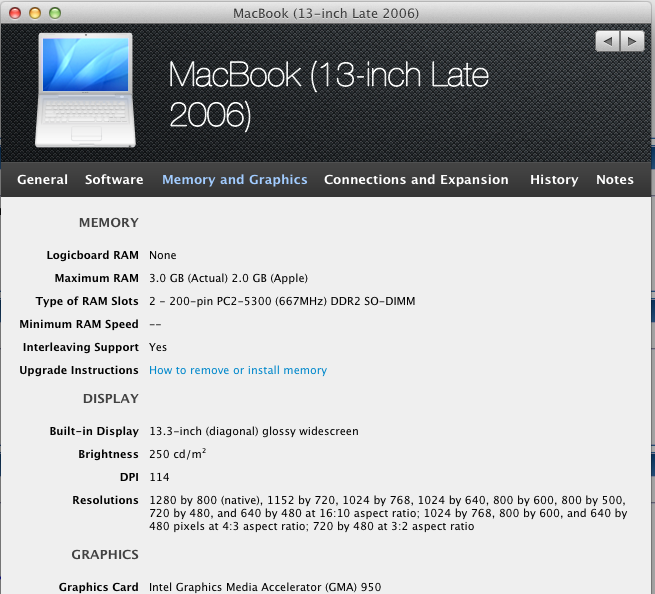Click the 'Upgrade Instructions' label

click(x=79, y=370)
